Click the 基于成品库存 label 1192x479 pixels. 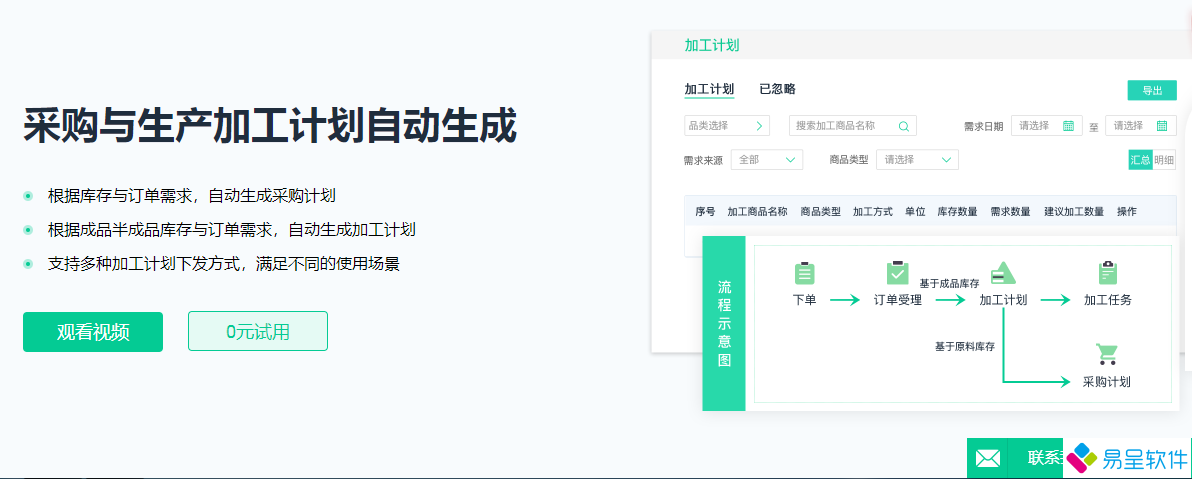(949, 284)
